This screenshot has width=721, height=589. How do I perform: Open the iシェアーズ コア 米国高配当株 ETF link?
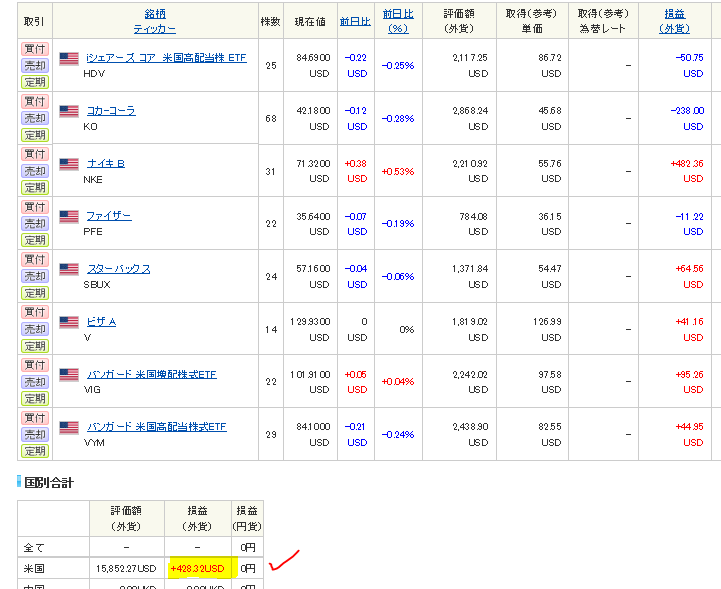pos(166,58)
